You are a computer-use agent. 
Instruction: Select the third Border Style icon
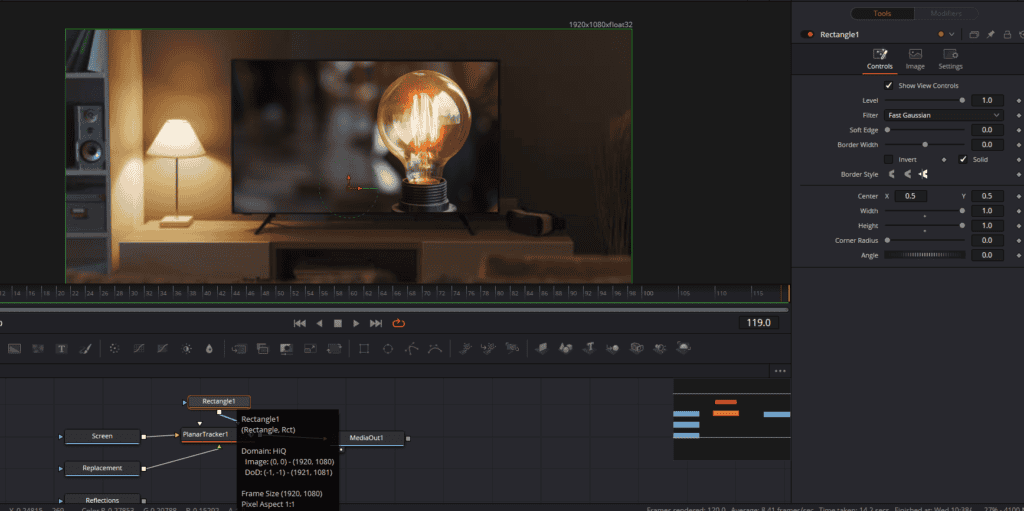923,174
